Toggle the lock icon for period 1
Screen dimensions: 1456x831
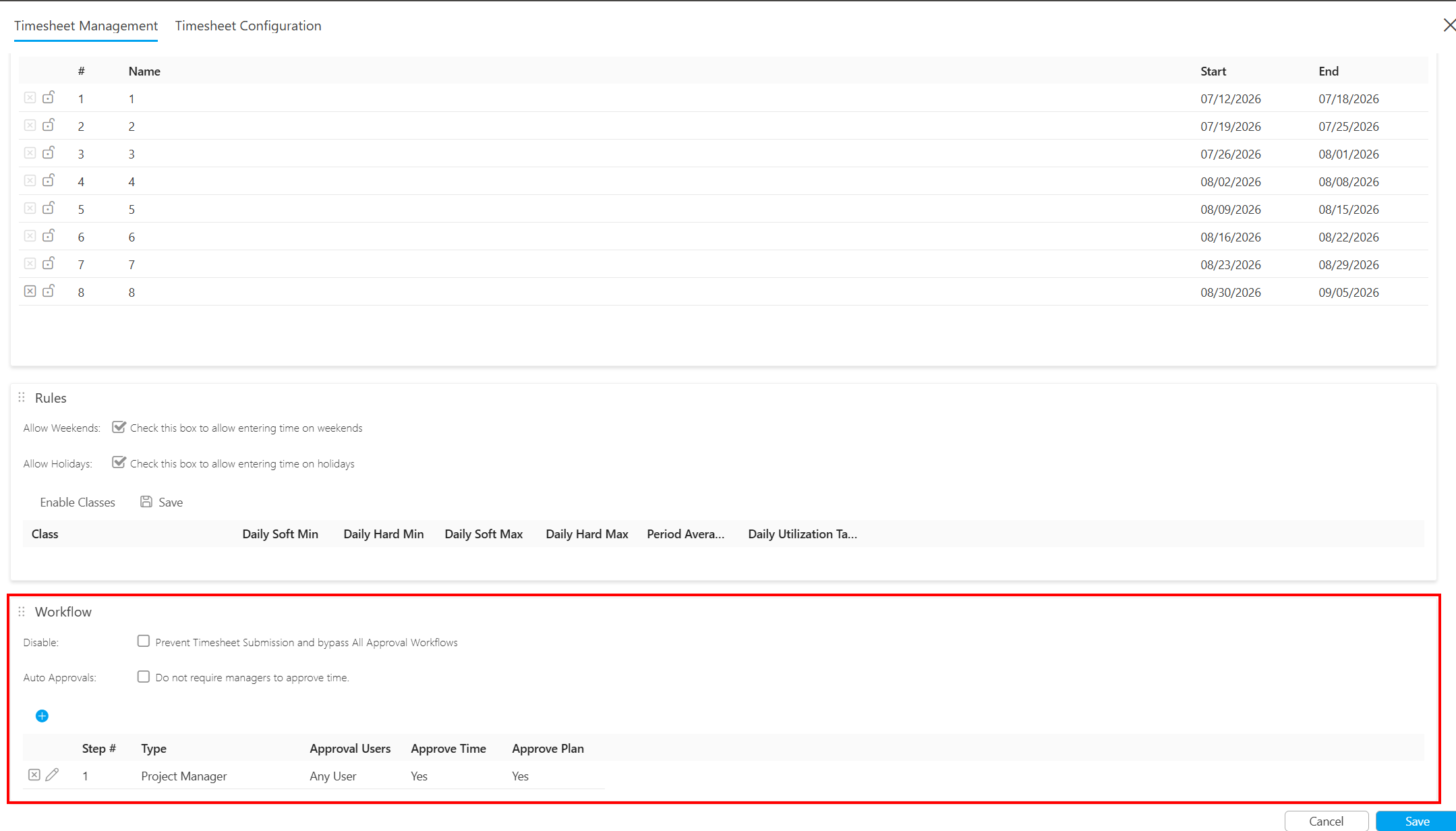[x=49, y=97]
